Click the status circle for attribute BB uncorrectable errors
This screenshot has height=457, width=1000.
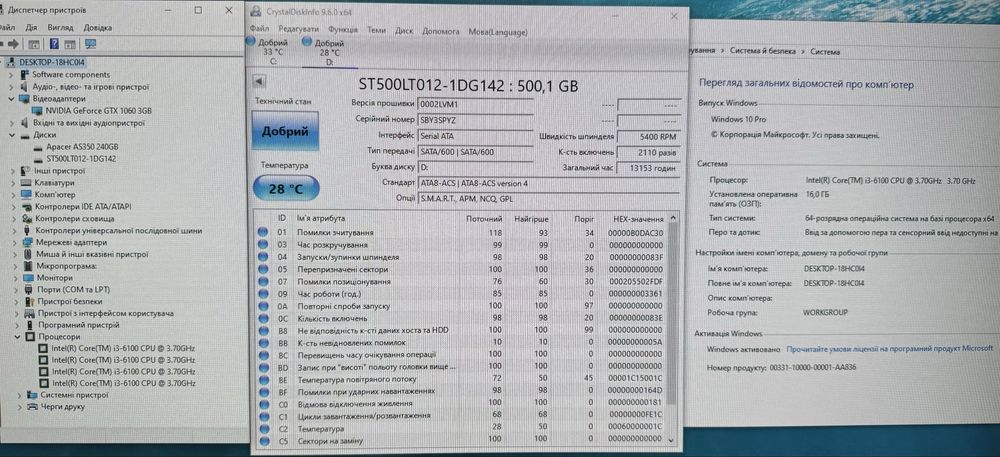pyautogui.click(x=263, y=342)
